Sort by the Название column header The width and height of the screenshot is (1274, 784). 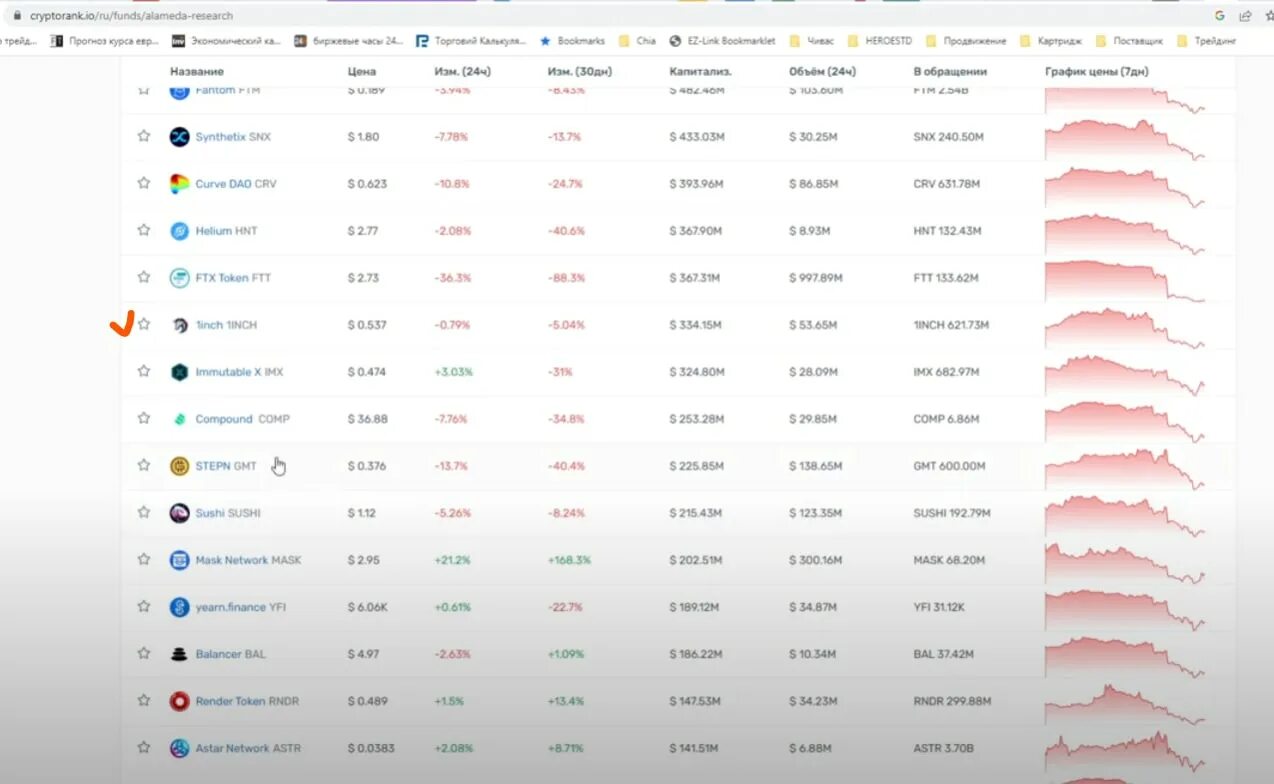click(197, 72)
